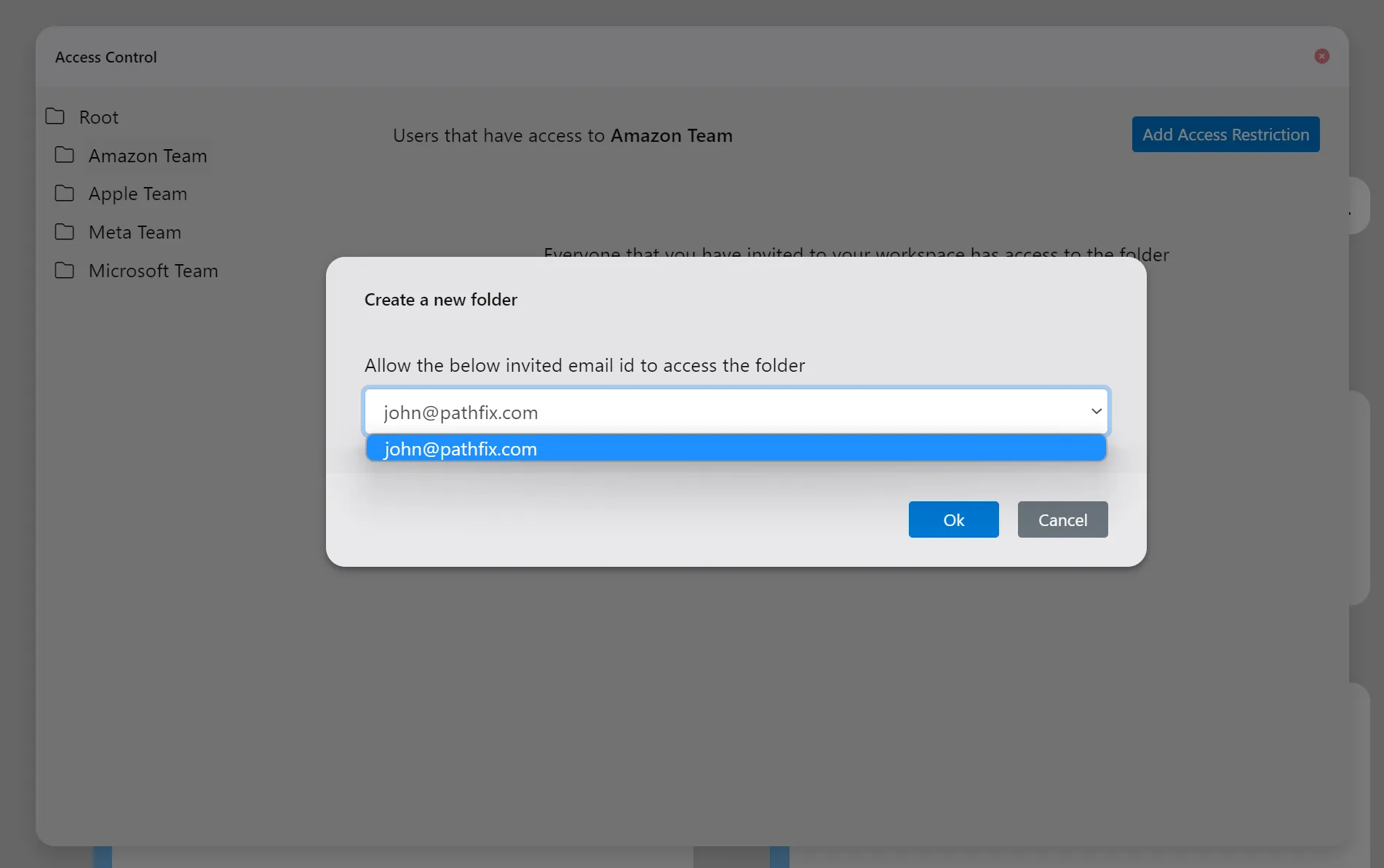Click the 'Create a new folder' heading
The width and height of the screenshot is (1384, 868).
[440, 300]
